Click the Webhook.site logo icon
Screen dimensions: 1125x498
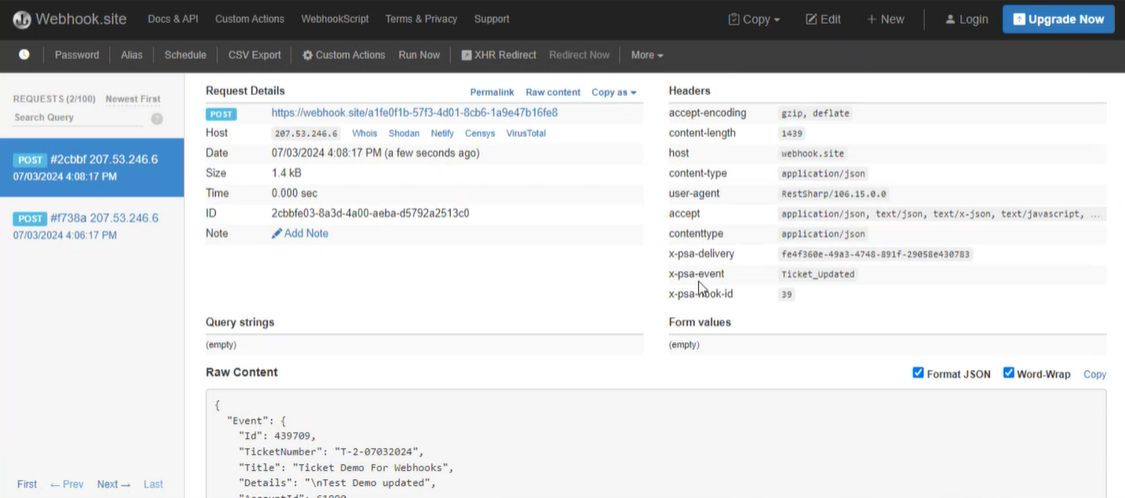[21, 19]
